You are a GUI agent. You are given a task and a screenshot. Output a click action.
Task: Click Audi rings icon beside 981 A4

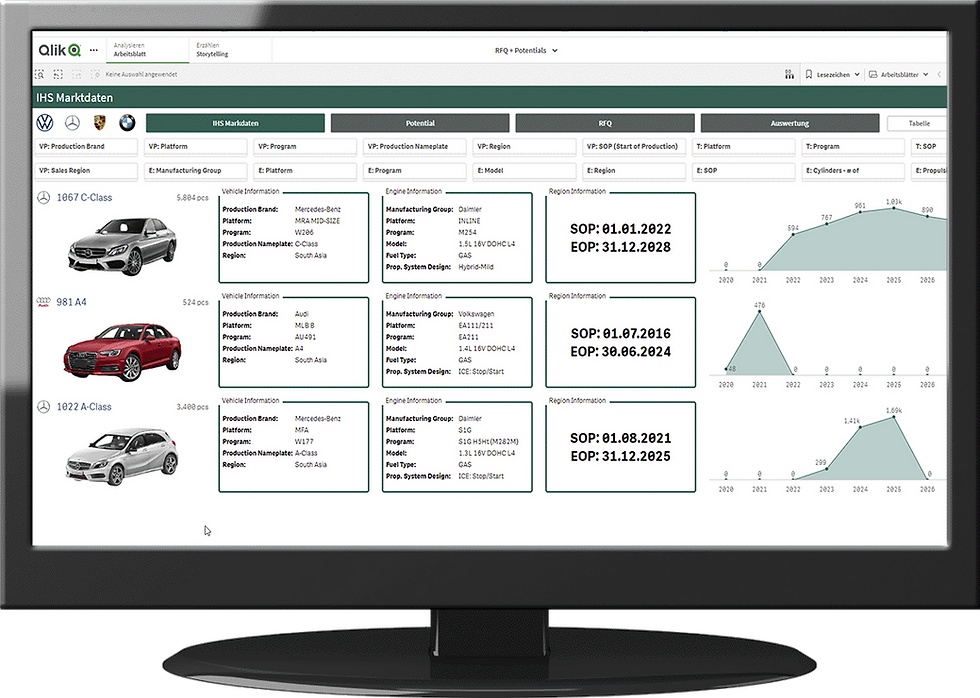(x=44, y=302)
